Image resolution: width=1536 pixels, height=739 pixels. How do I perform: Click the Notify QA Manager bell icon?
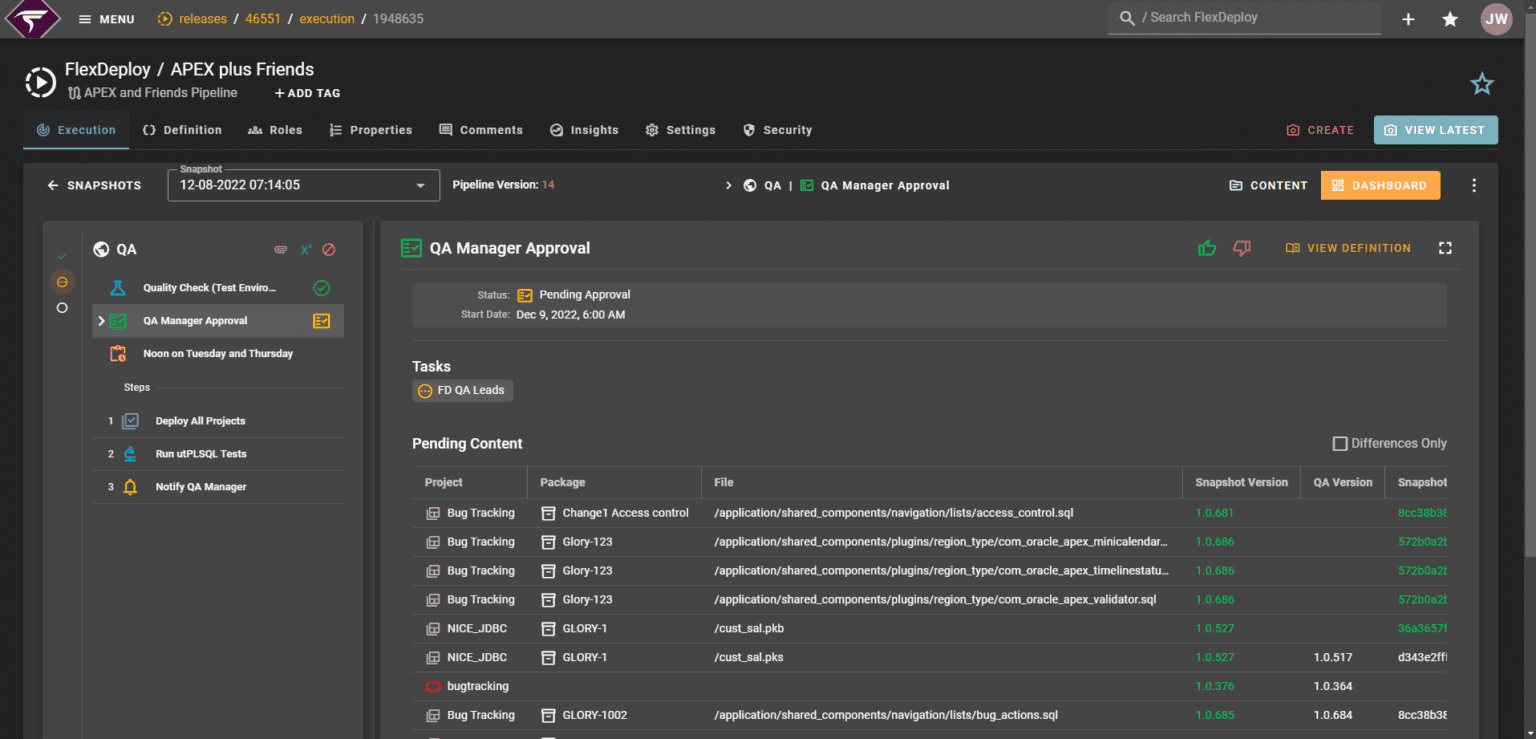pyautogui.click(x=131, y=487)
